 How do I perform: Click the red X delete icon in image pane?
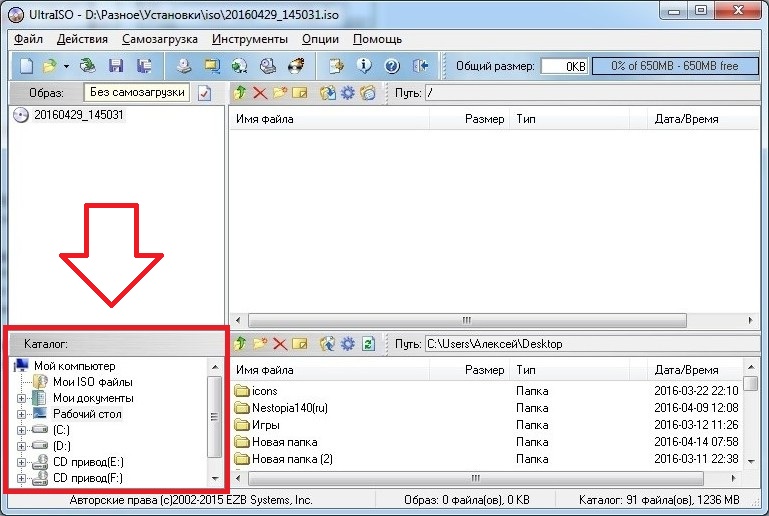[x=260, y=93]
